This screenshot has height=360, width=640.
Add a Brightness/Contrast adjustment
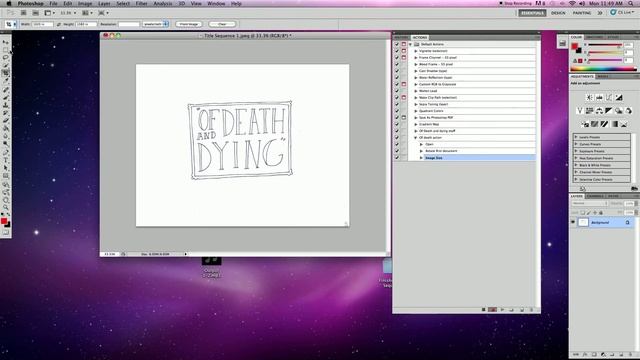coord(589,98)
